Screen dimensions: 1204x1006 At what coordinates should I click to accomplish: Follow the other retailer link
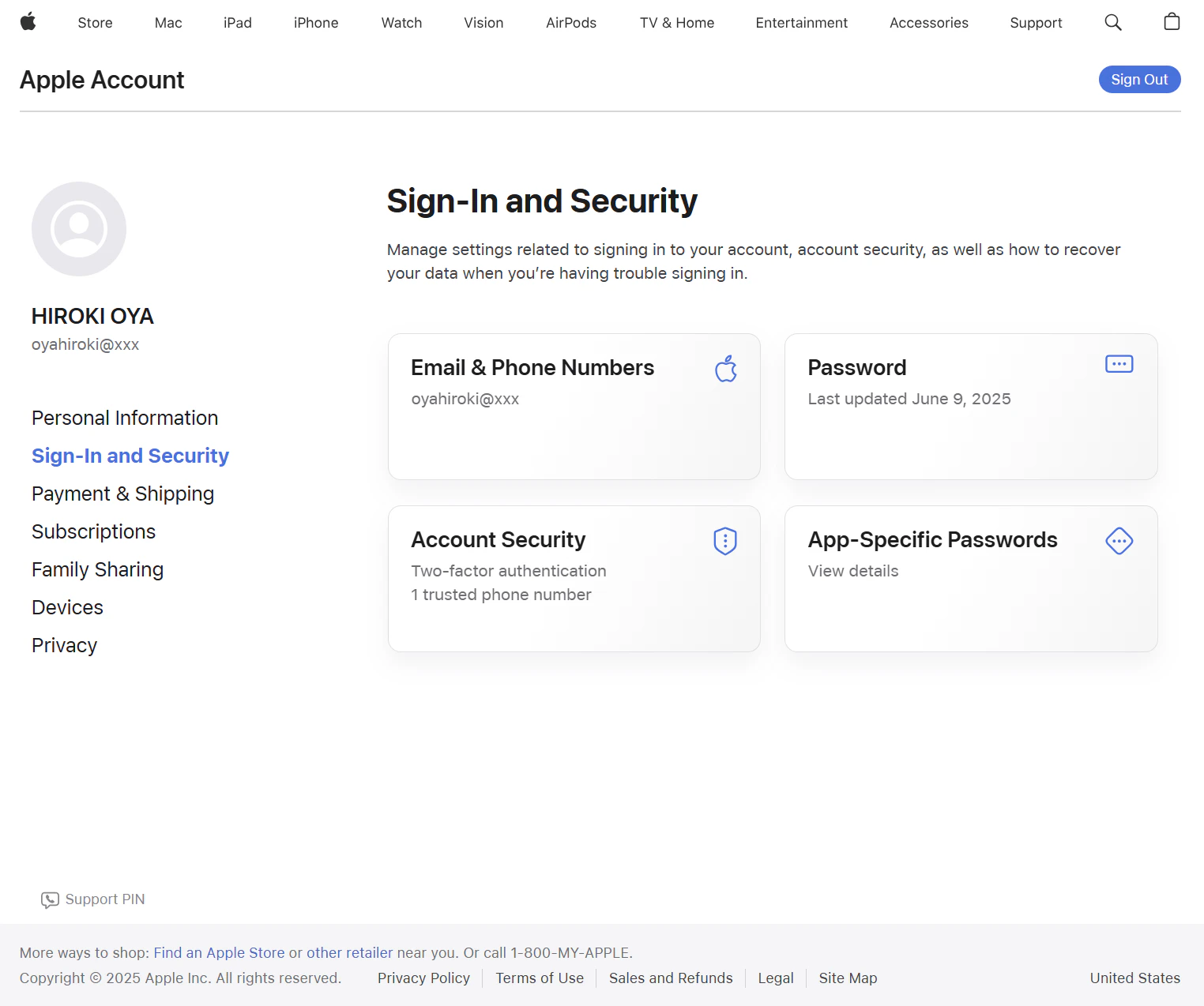[x=349, y=953]
